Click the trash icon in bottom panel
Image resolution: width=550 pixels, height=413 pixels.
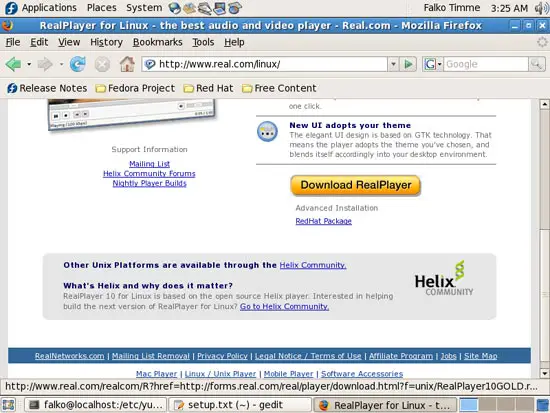click(543, 405)
